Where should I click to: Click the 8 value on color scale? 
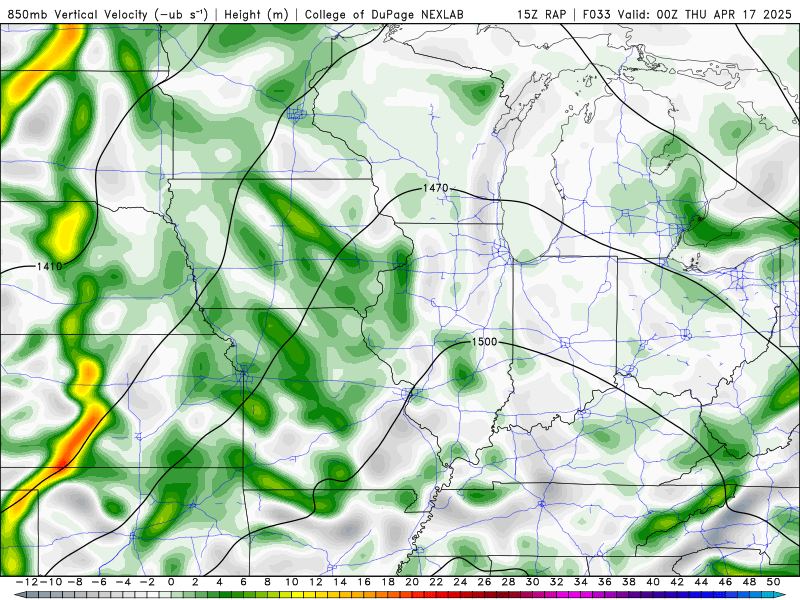click(267, 582)
